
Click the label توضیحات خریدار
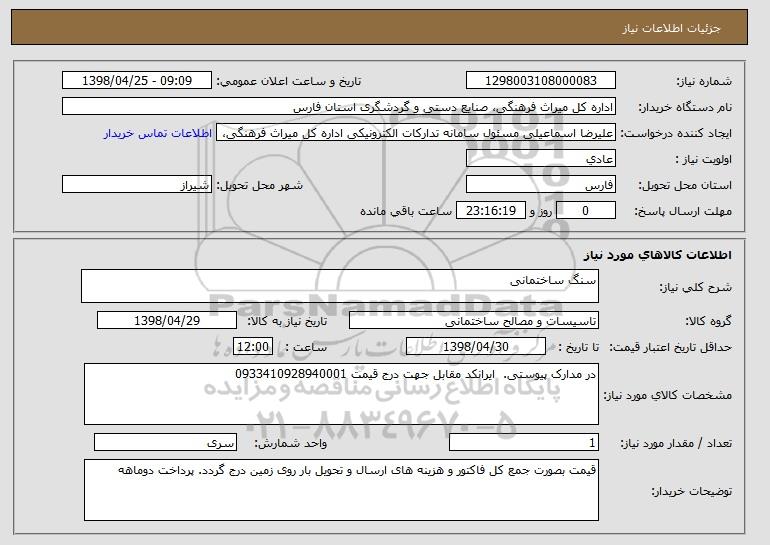[691, 491]
